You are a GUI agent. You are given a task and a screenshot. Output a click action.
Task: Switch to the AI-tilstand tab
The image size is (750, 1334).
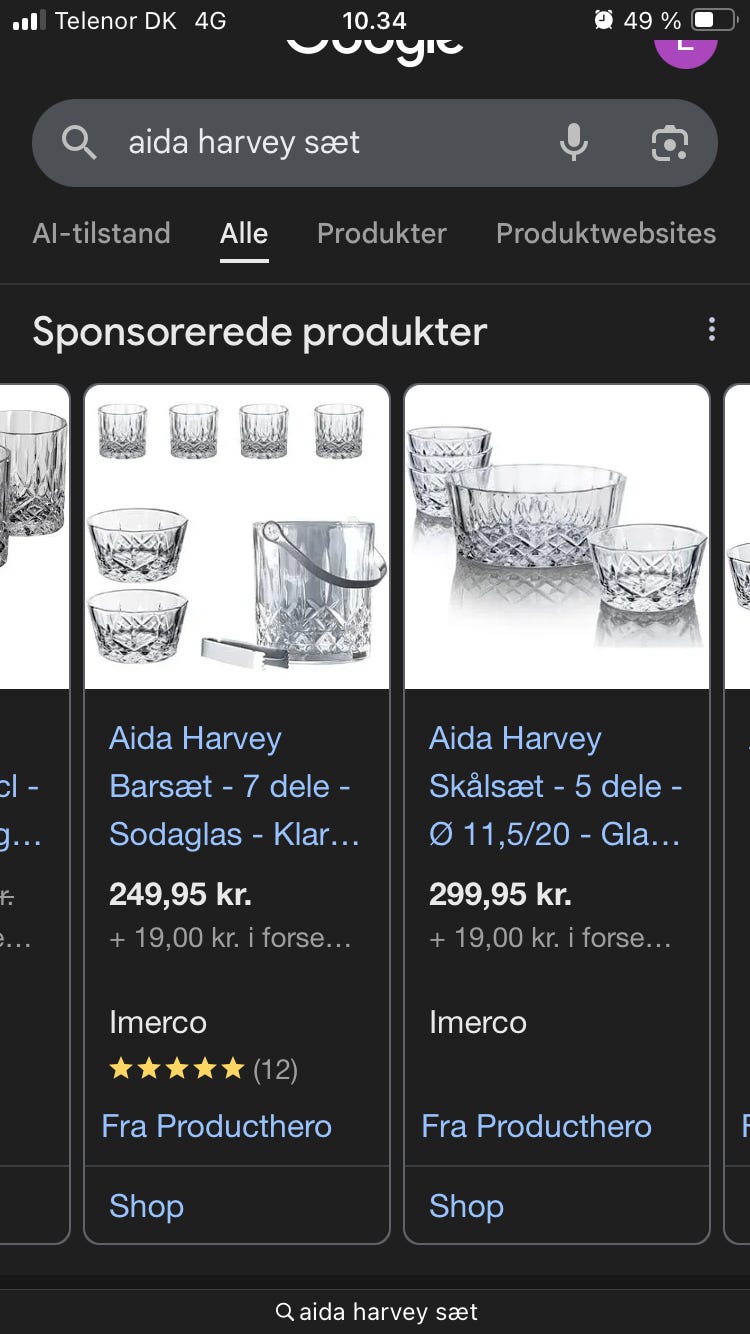tap(101, 234)
